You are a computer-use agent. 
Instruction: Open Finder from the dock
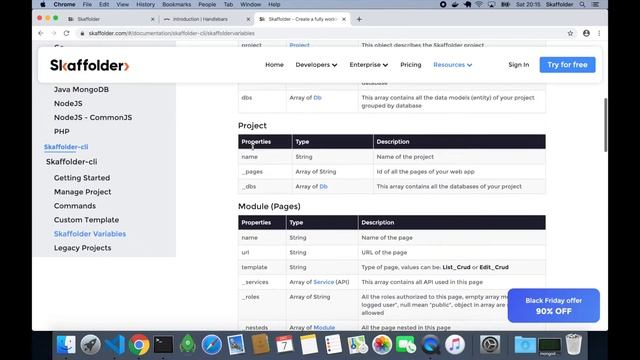pyautogui.click(x=66, y=345)
